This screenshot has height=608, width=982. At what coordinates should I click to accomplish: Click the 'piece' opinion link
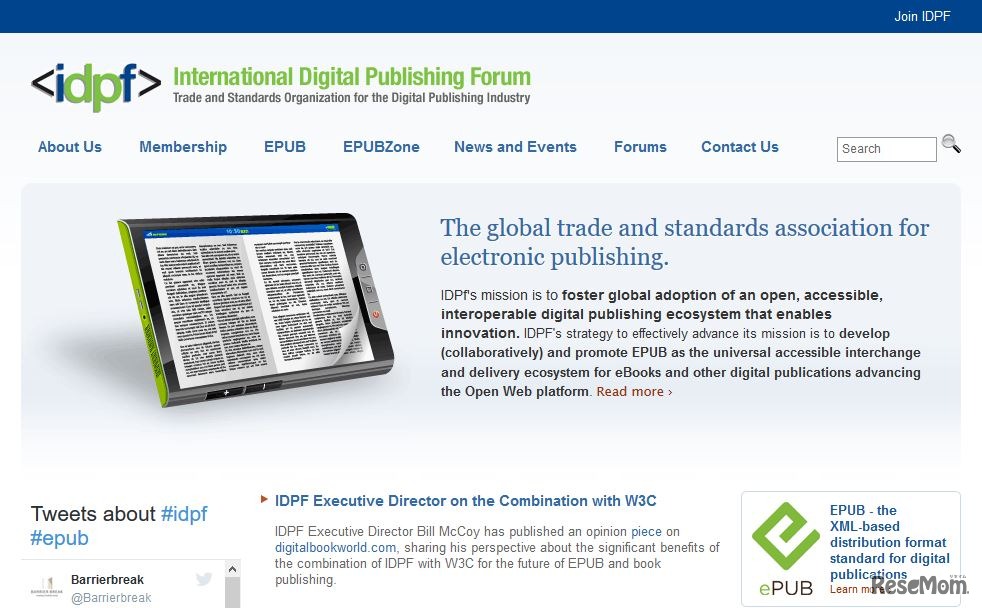point(646,532)
